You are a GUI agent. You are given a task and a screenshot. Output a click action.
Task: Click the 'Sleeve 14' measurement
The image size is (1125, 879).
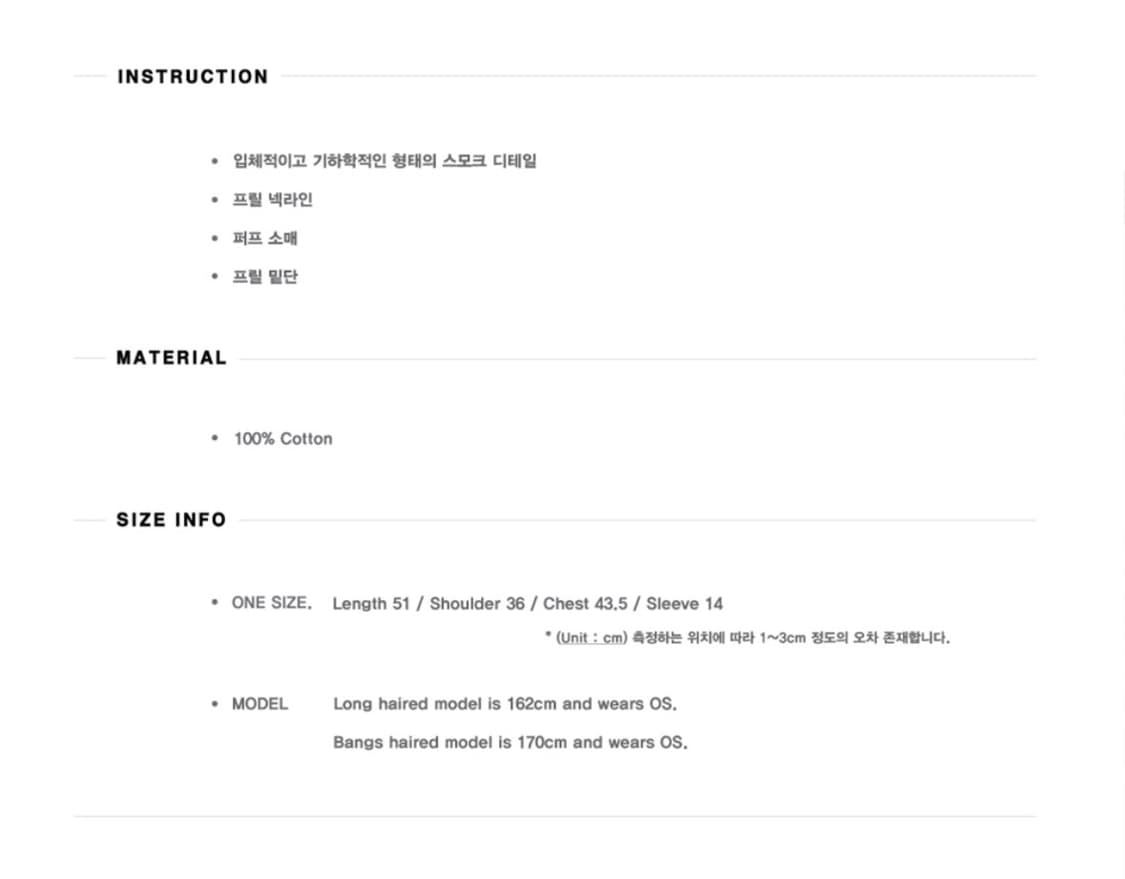(684, 604)
